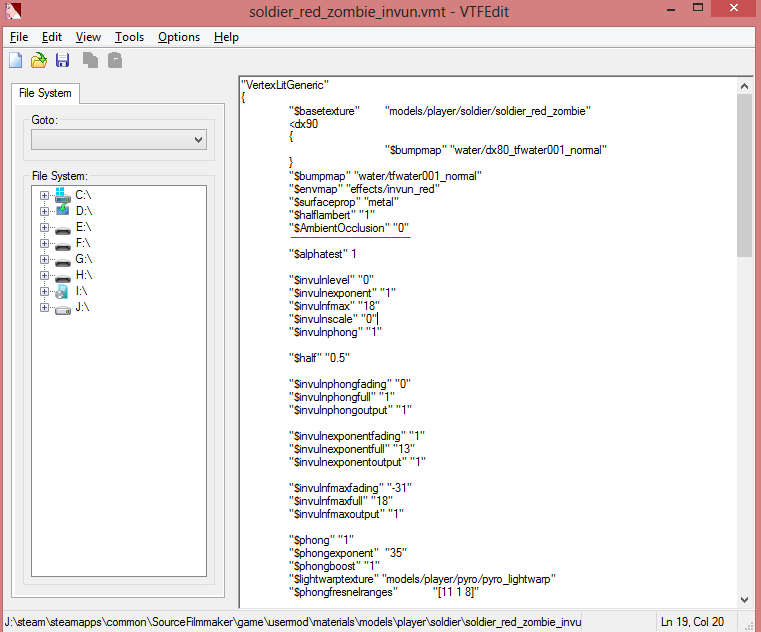Select the J:\ drive icon
761x632 pixels.
point(63,309)
